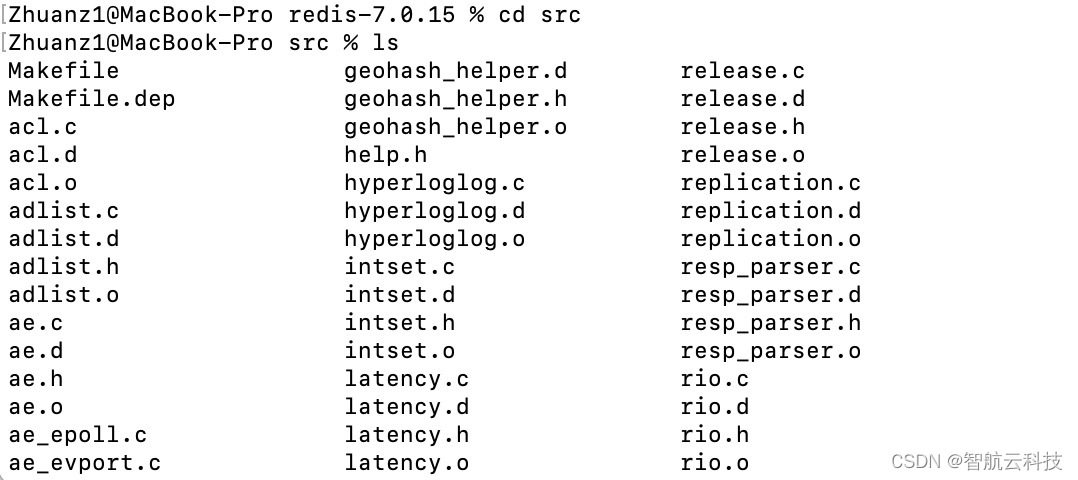Click the Makefile entry in listing
1078x480 pixels.
click(x=63, y=71)
